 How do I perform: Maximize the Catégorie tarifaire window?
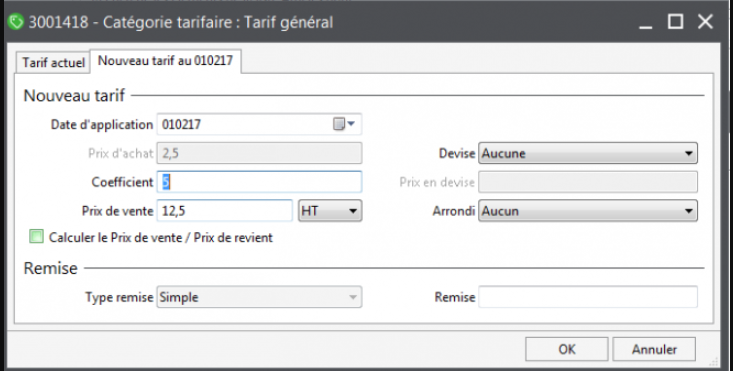point(675,21)
